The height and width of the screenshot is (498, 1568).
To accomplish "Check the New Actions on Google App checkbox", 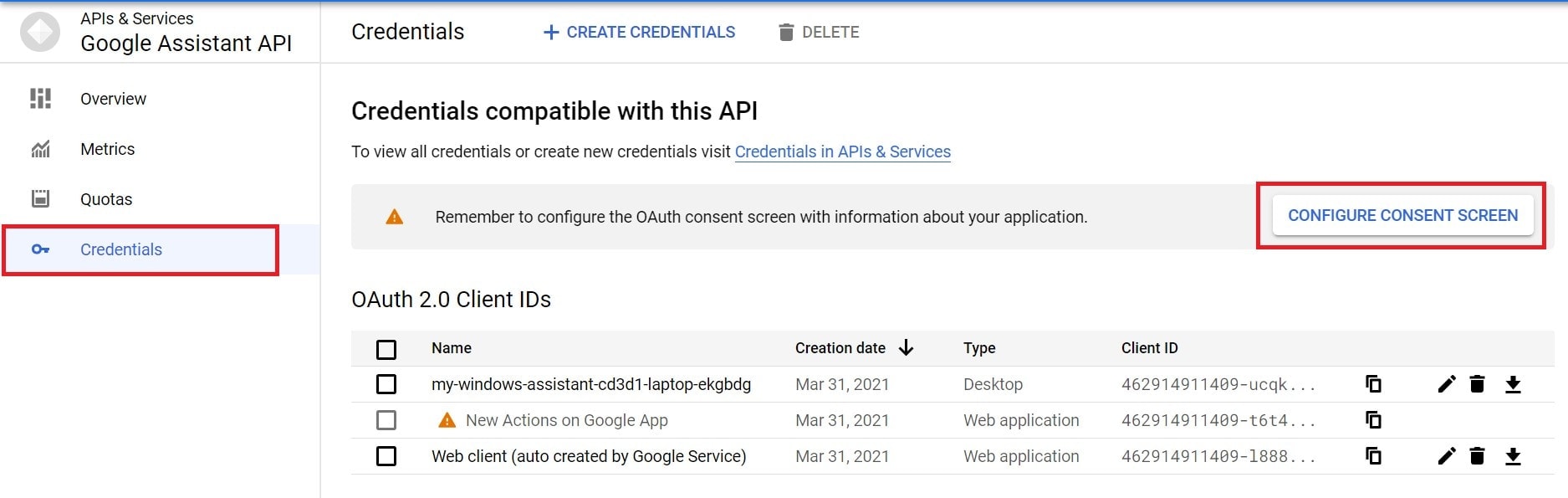I will tap(386, 420).
